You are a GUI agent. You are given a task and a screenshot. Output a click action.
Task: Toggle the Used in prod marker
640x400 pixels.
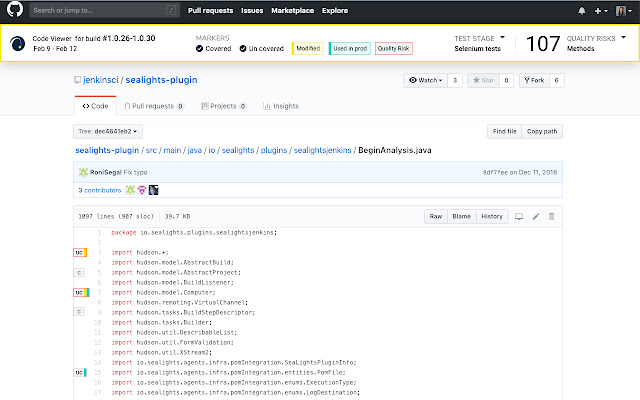pos(350,49)
